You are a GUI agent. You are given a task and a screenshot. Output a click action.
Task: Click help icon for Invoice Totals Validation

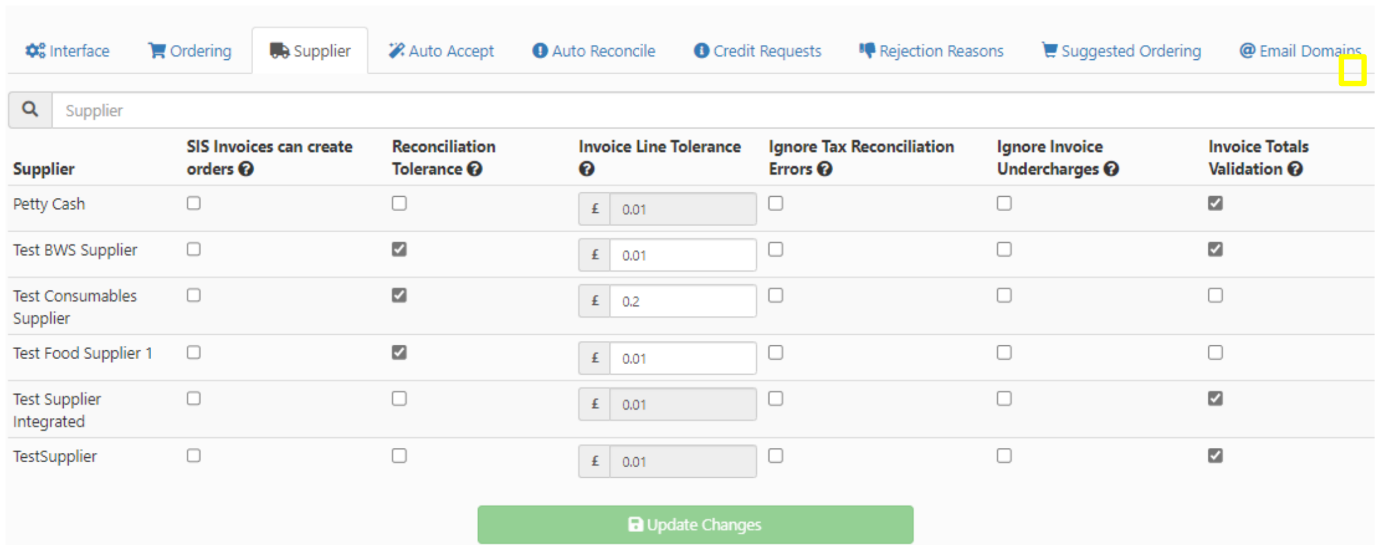1296,169
